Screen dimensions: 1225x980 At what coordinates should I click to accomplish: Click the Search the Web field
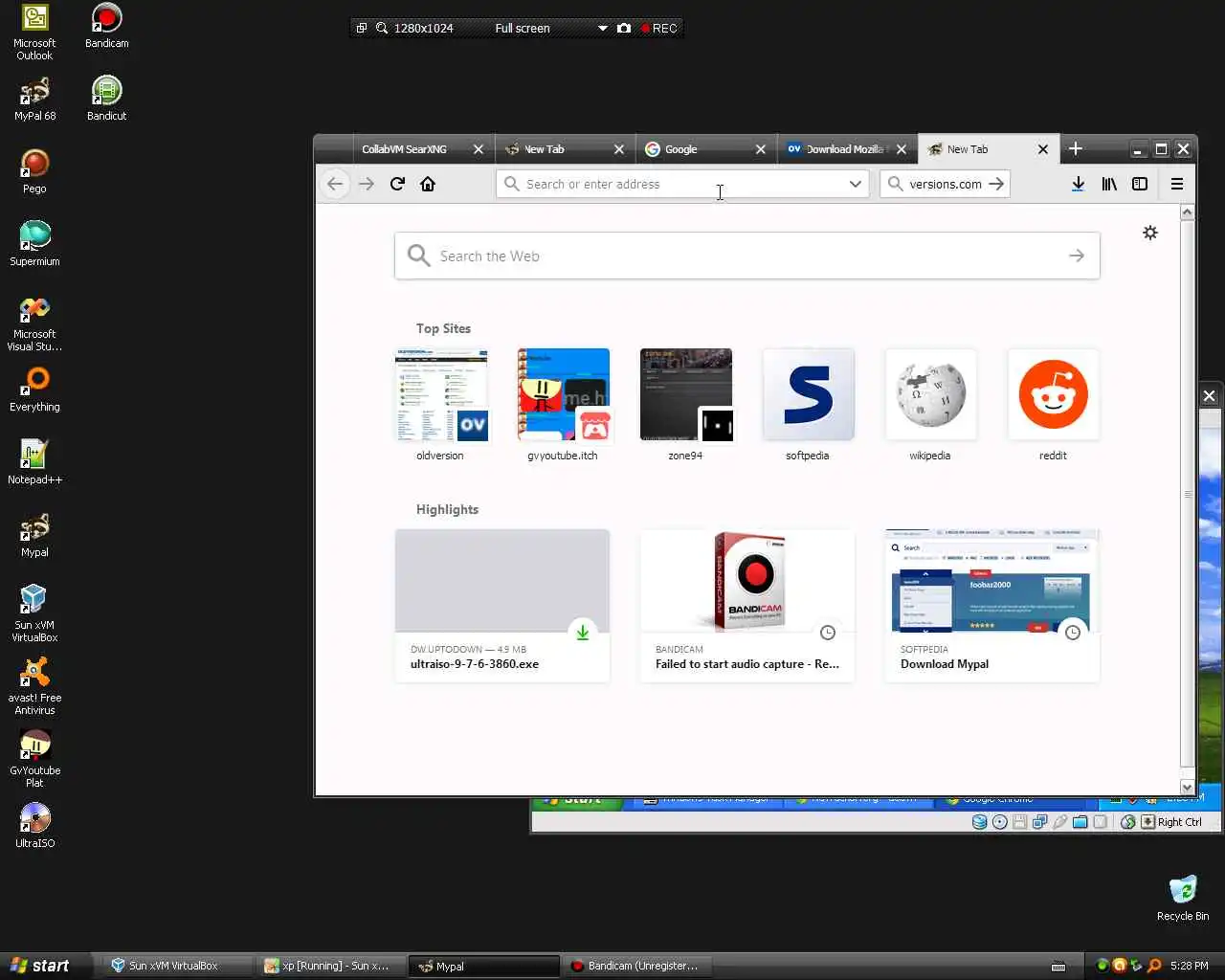(747, 256)
